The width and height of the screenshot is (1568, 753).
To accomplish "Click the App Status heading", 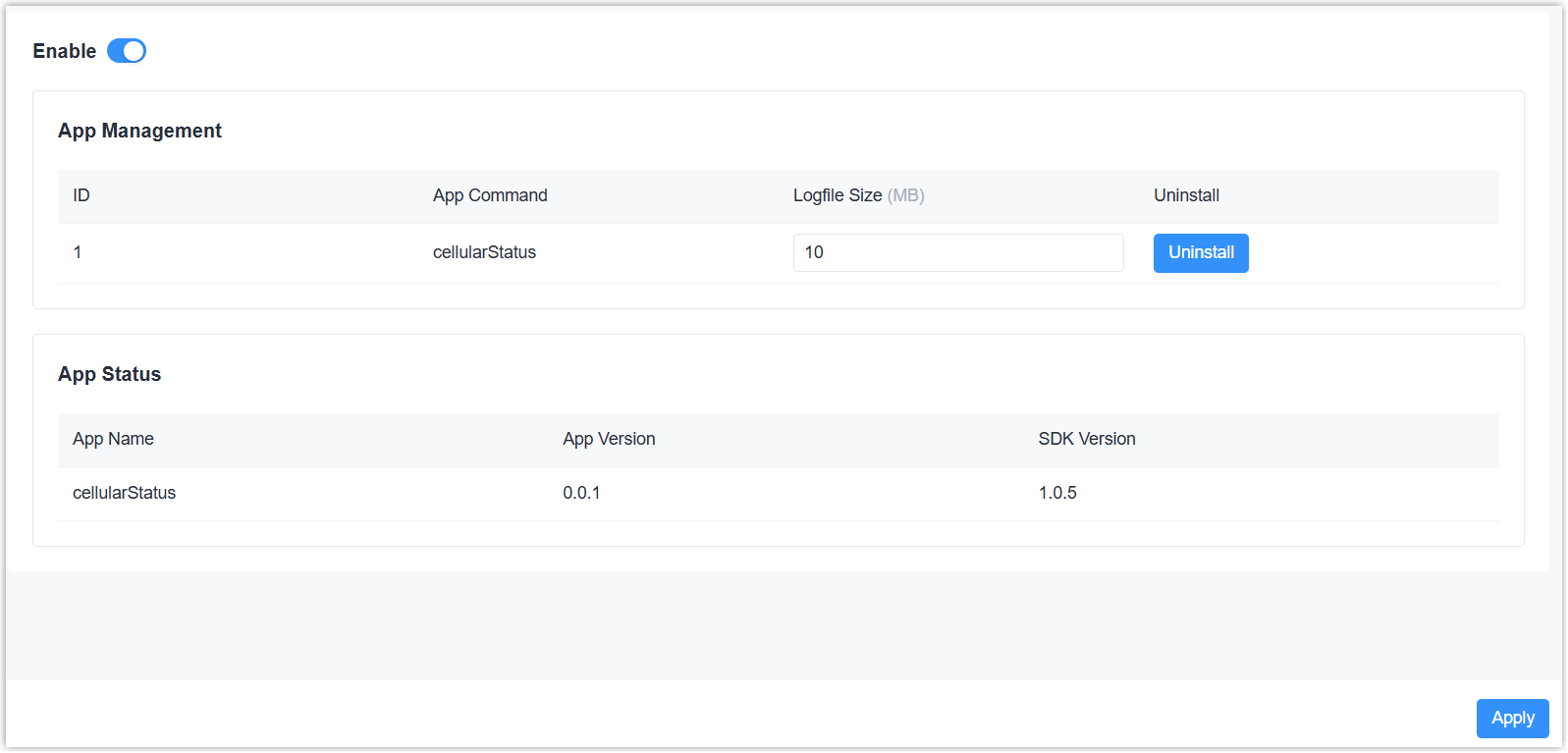I will (109, 374).
